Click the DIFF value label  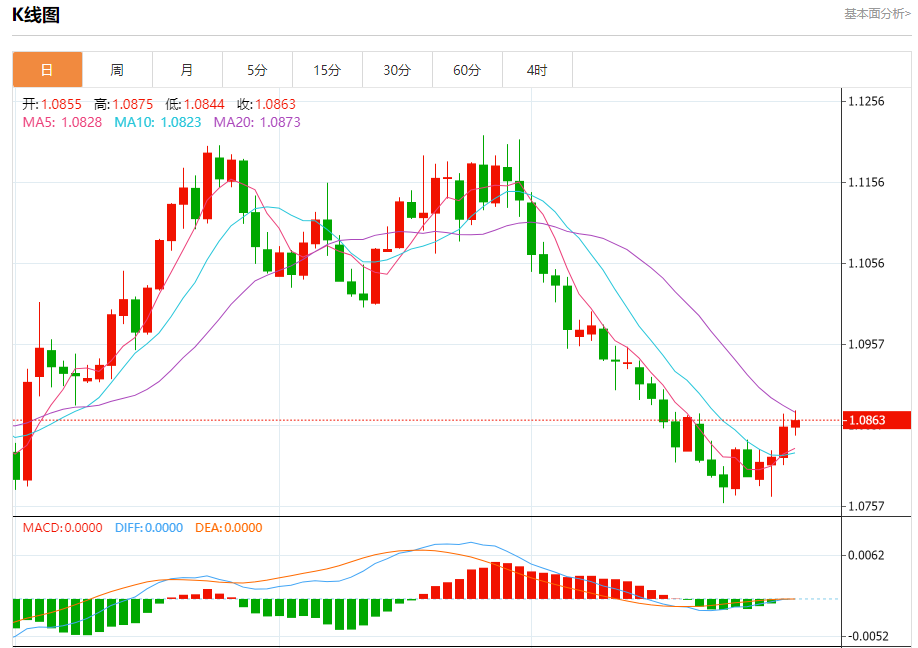pos(147,528)
